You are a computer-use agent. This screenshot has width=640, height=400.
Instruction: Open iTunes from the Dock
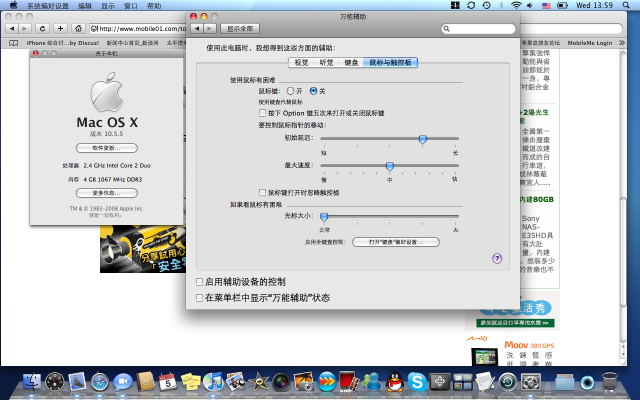tap(213, 382)
